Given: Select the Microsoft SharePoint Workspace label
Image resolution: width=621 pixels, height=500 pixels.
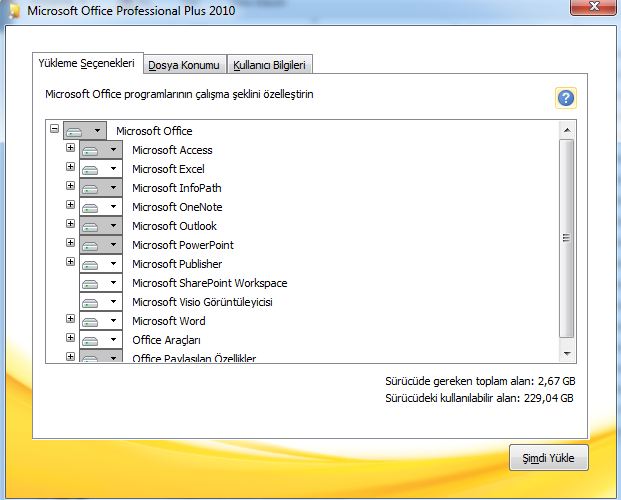Looking at the screenshot, I should (x=210, y=283).
